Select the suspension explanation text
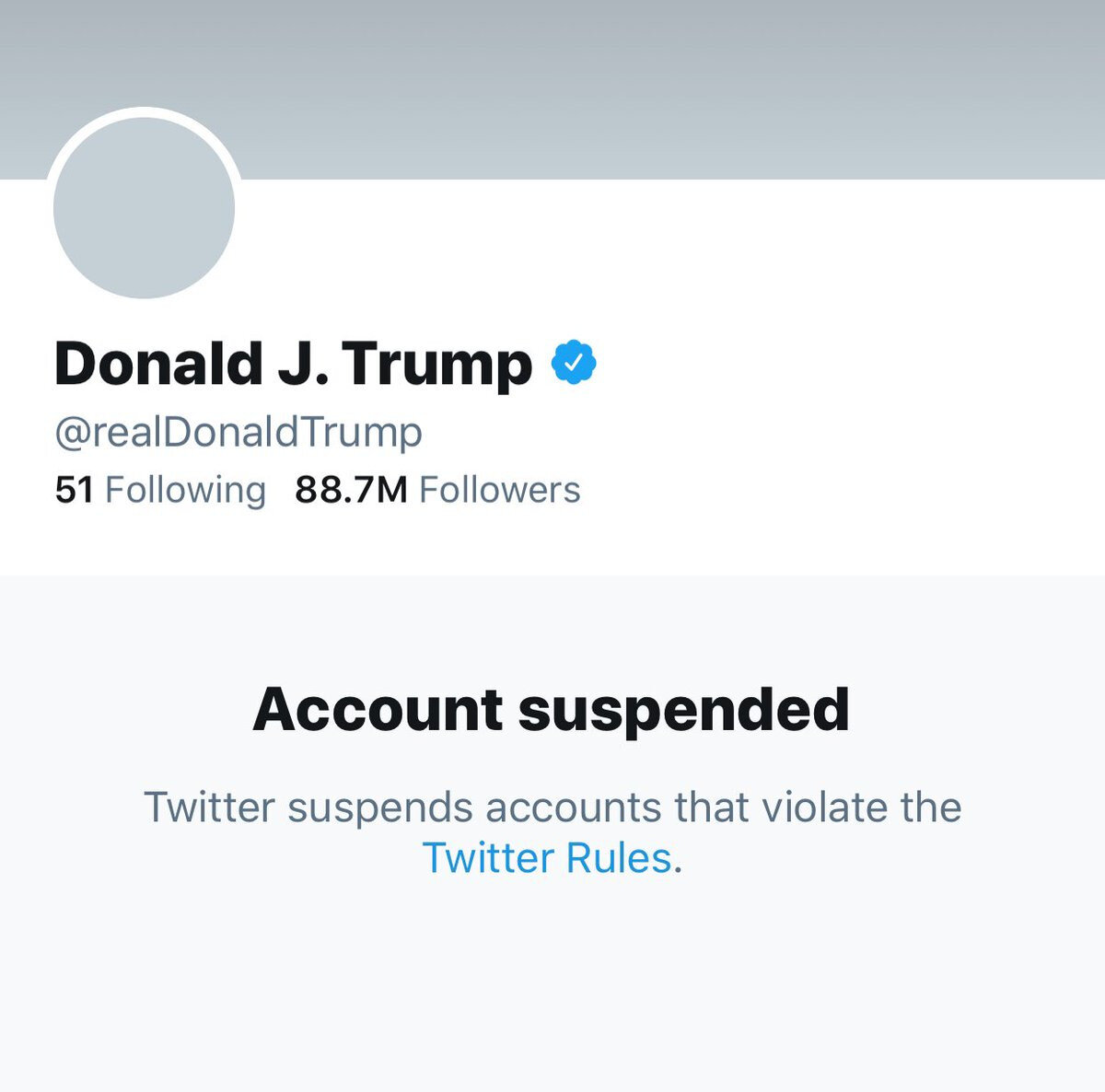The image size is (1105, 1092). pyautogui.click(x=551, y=808)
